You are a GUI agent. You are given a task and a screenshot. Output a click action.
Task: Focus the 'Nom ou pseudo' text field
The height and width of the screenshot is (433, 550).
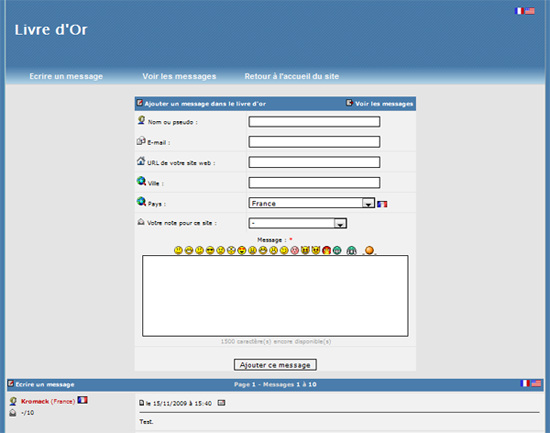314,122
